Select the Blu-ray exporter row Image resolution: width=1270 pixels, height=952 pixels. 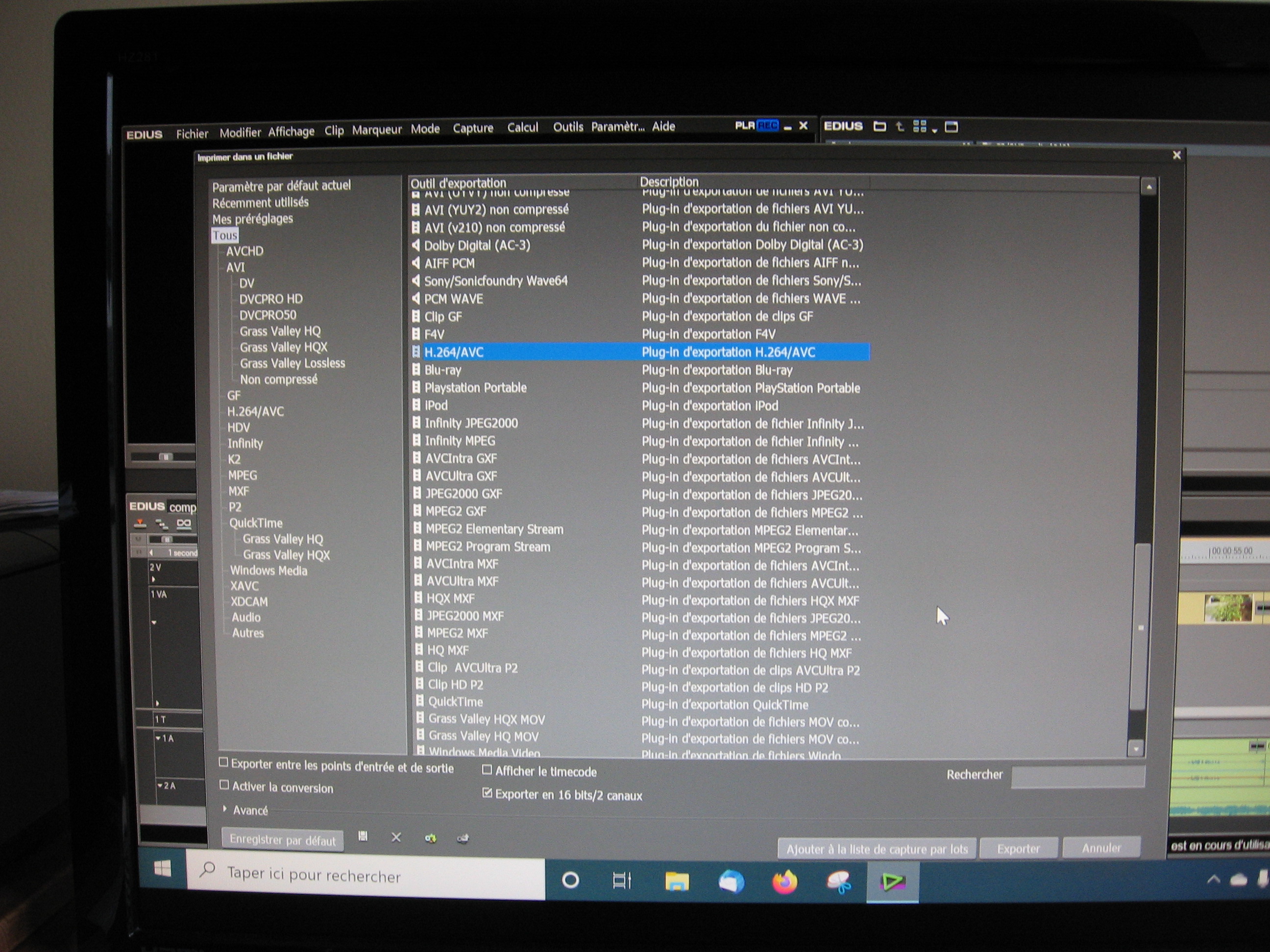click(640, 370)
